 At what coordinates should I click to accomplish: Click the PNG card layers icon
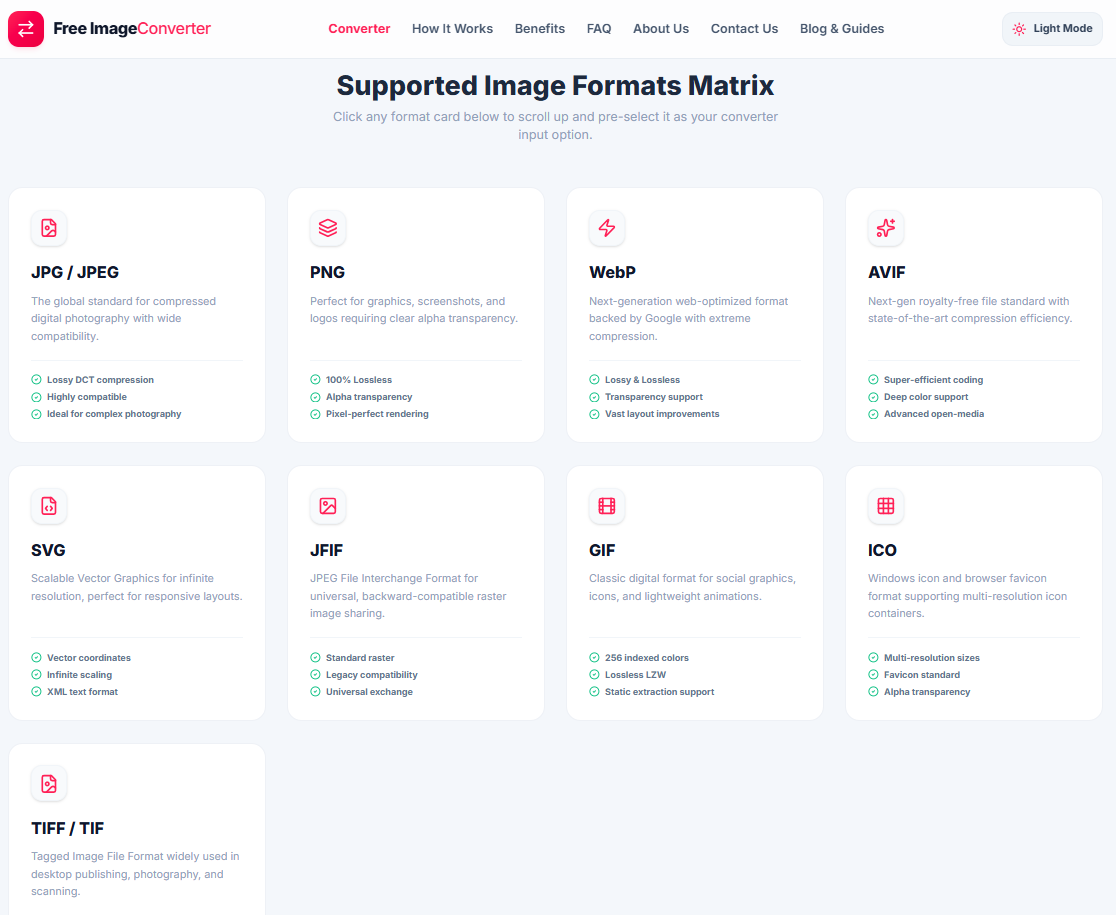coord(328,228)
